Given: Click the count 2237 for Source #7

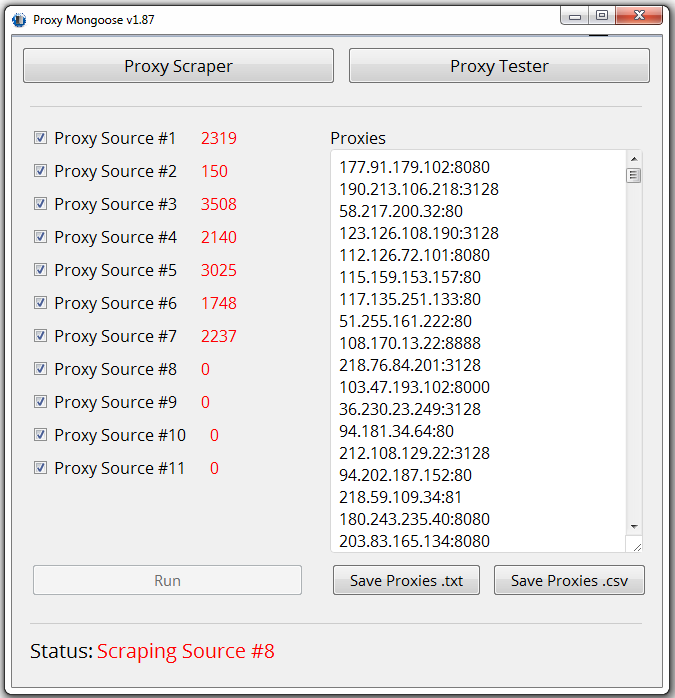Looking at the screenshot, I should click(219, 336).
